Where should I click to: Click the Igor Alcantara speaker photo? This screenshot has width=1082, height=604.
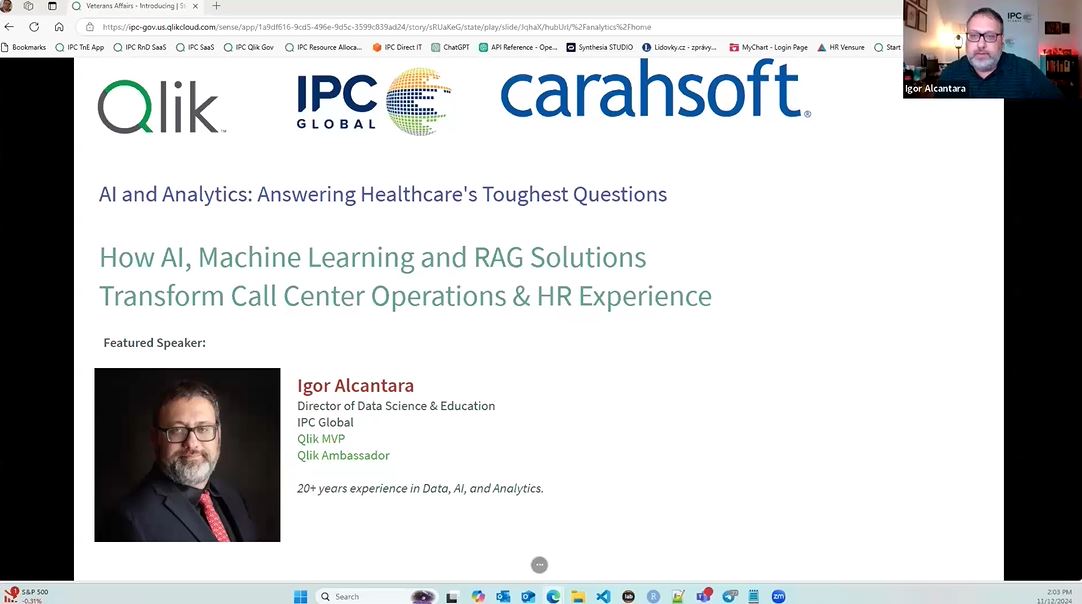pos(187,455)
